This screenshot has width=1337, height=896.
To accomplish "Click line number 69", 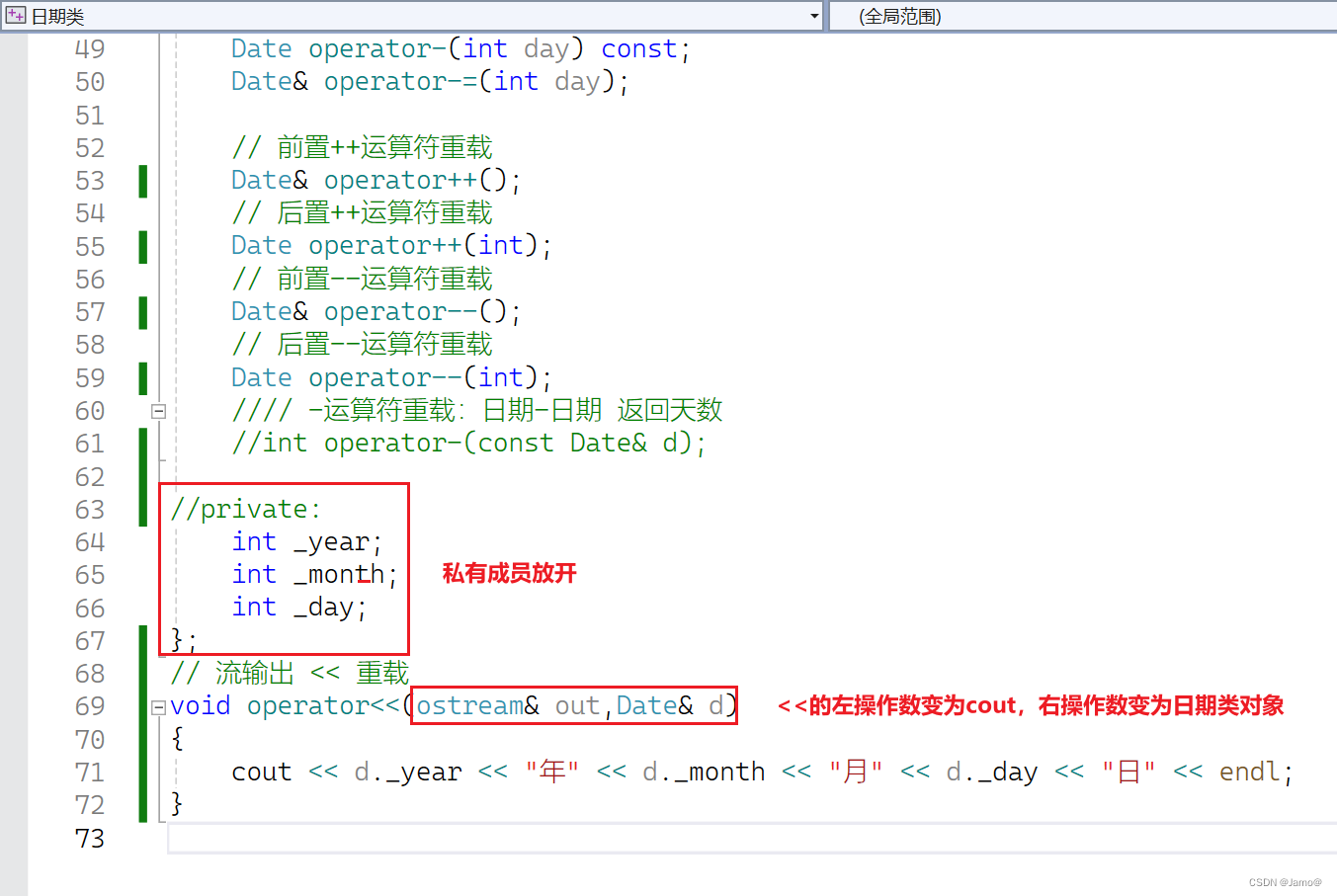I will pos(89,706).
